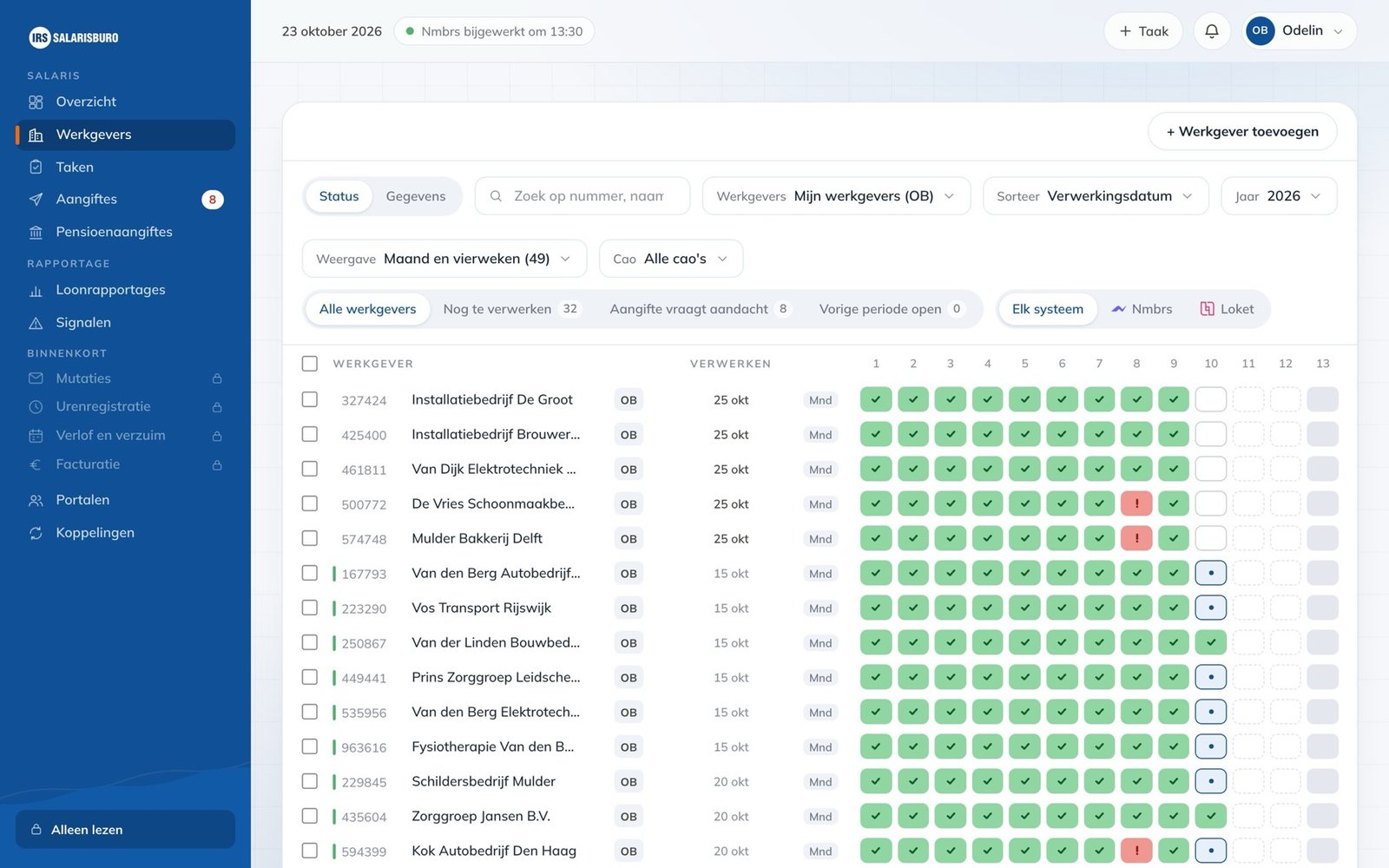Open the Sorteer Verwerkingsdatum dropdown
The height and width of the screenshot is (868, 1389).
pos(1096,196)
